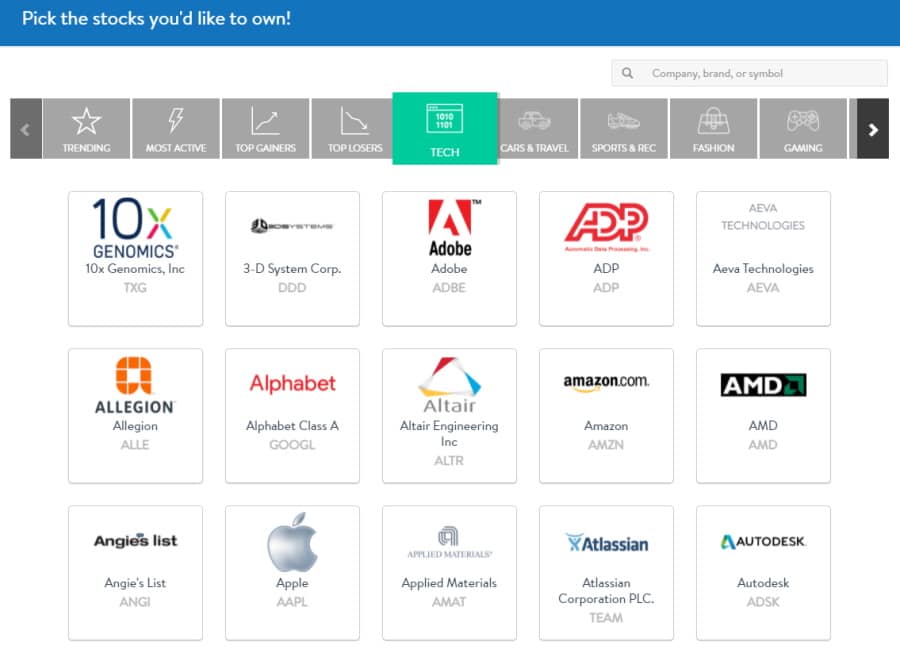Image resolution: width=900 pixels, height=657 pixels.
Task: Click the red Alphabet logo
Action: 292,383
